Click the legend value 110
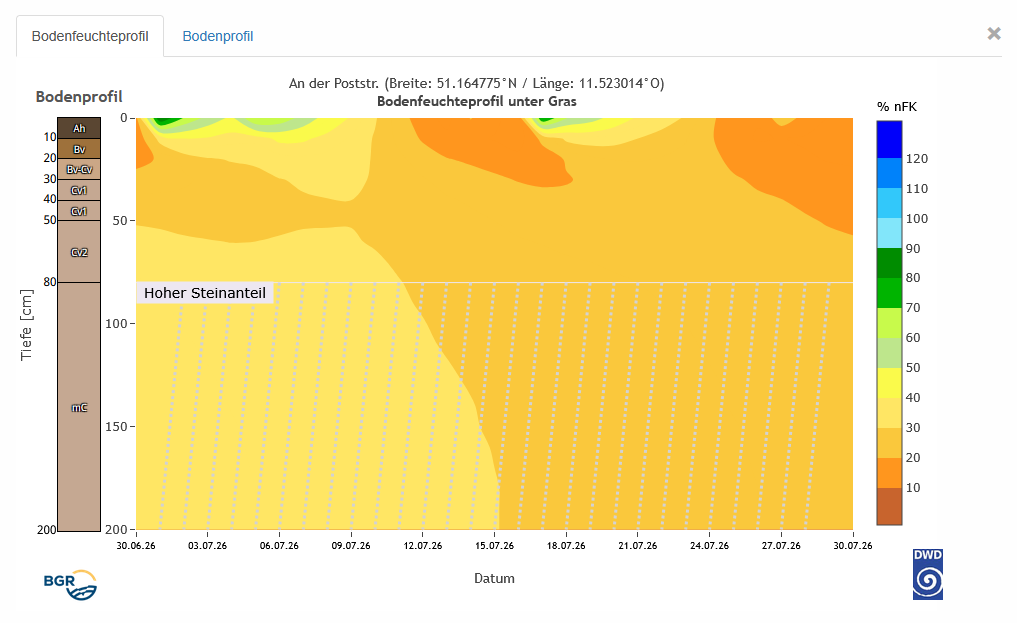Screen dimensions: 1017x623 [x=916, y=189]
